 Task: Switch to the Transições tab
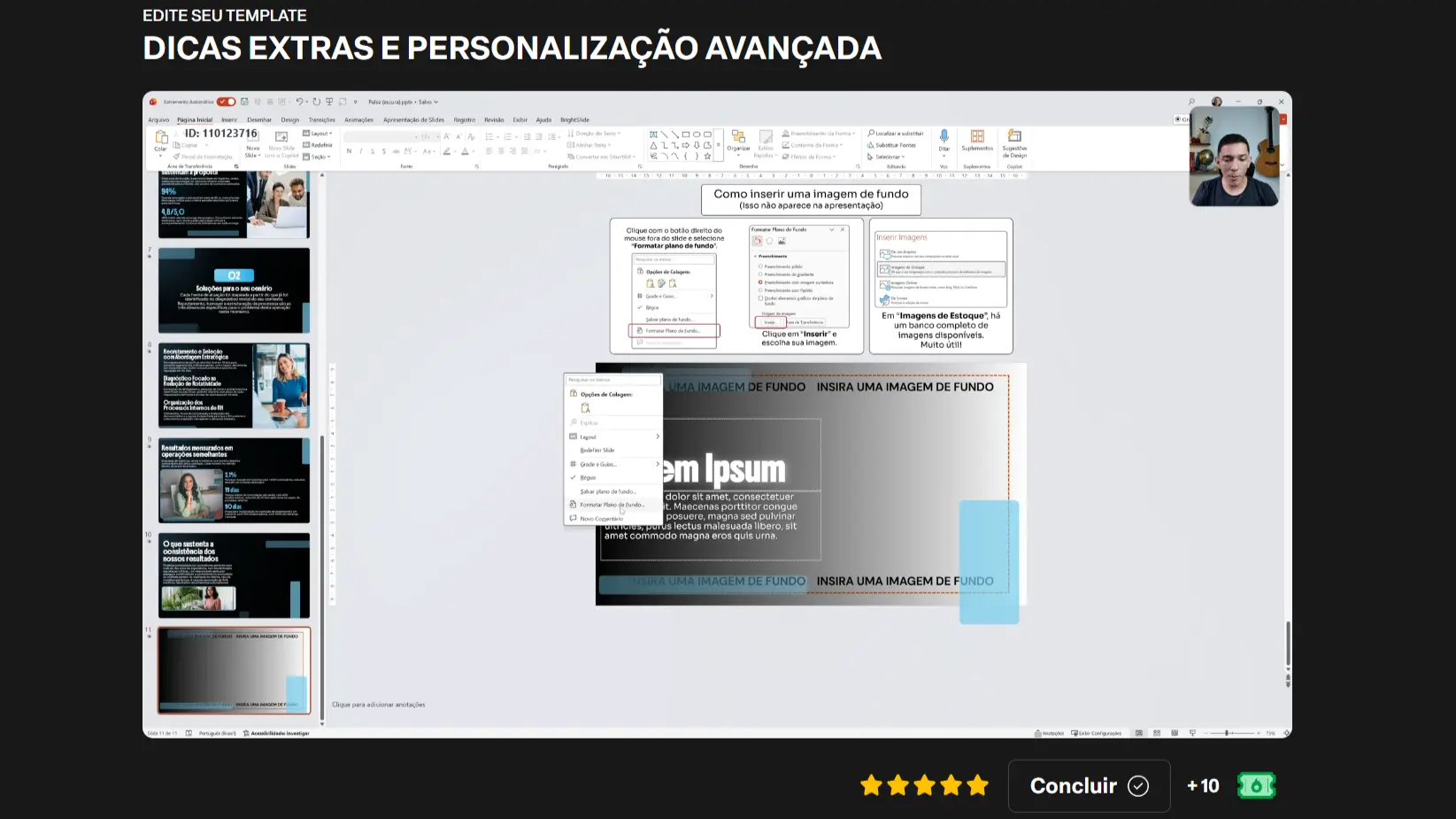pos(322,120)
